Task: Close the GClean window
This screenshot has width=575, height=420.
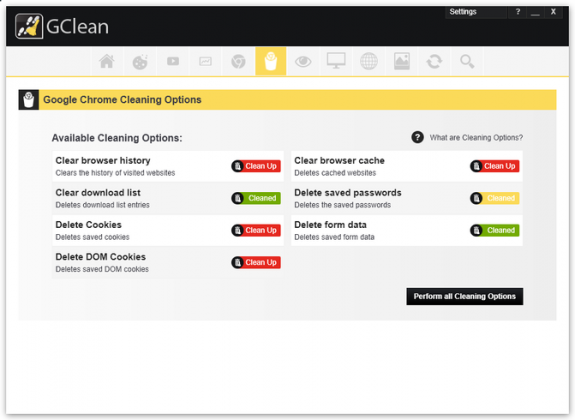Action: point(553,12)
